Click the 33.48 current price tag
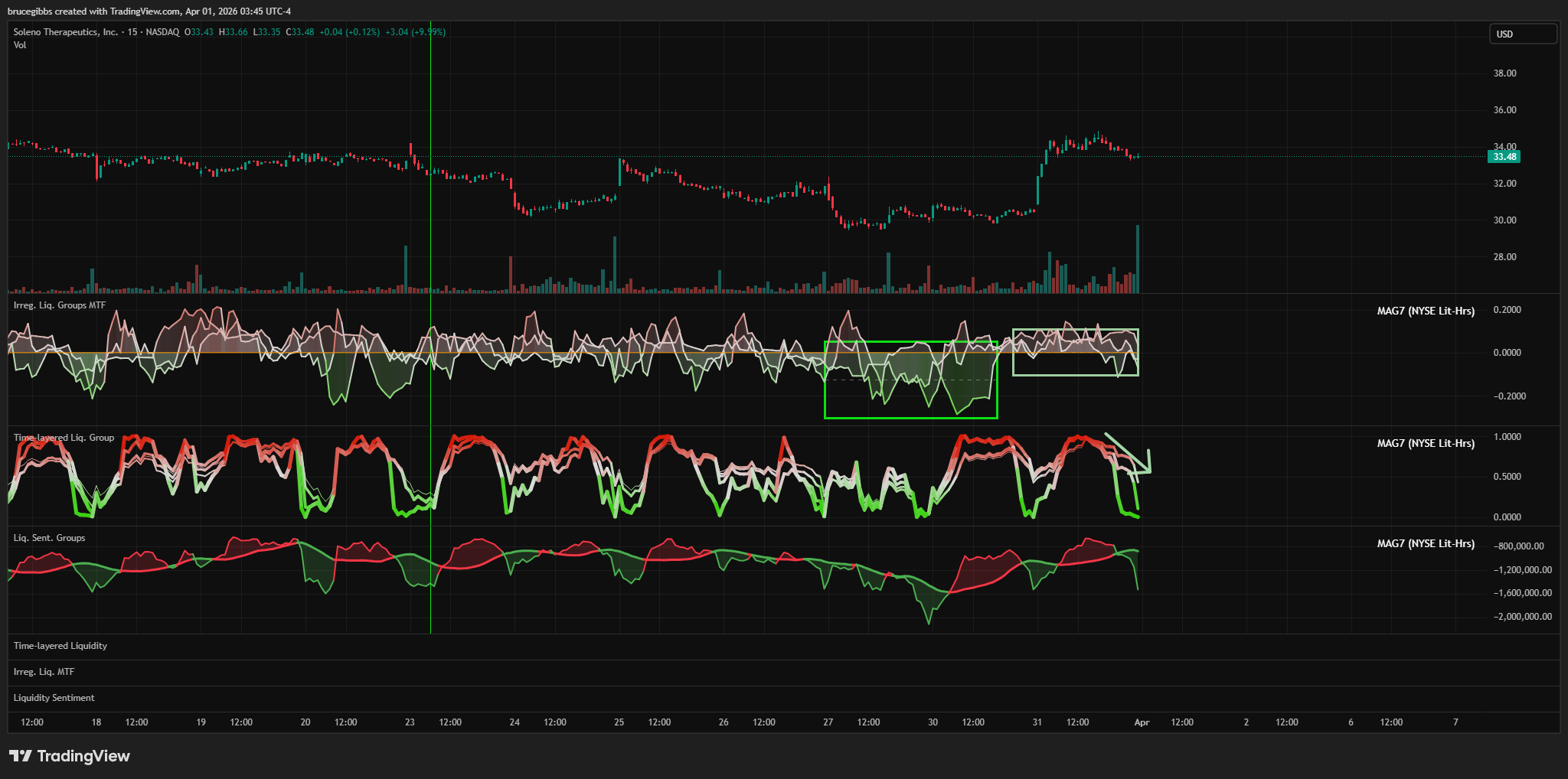This screenshot has width=1568, height=779. 1504,157
